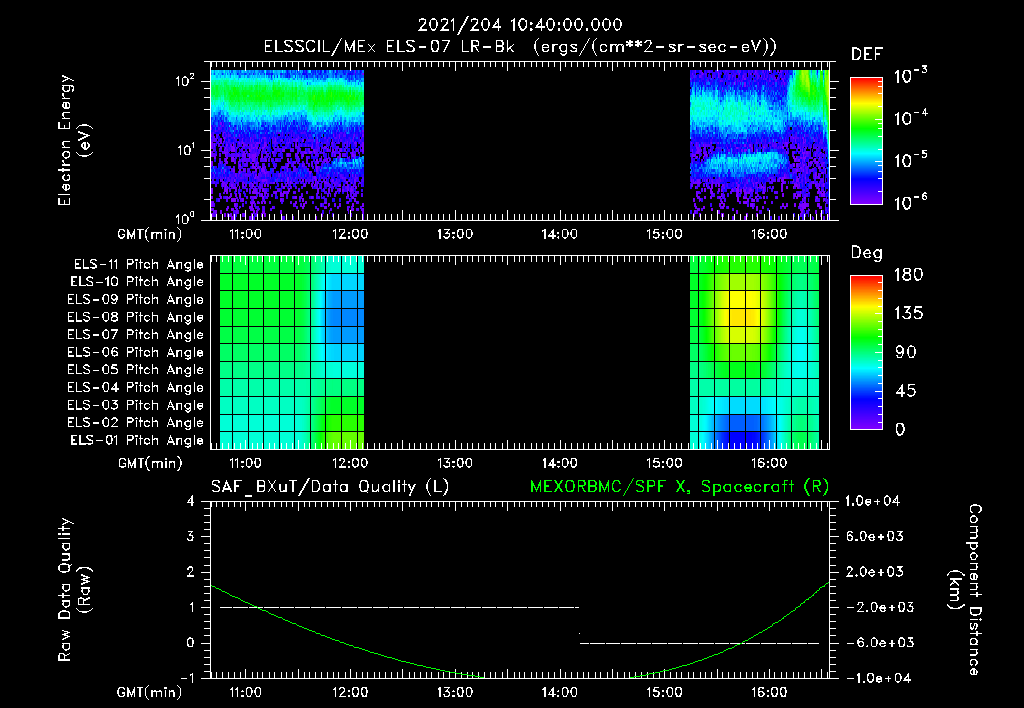Click GMT(min) label under the bottom plot
Screen dimensions: 1024x708
click(x=150, y=692)
